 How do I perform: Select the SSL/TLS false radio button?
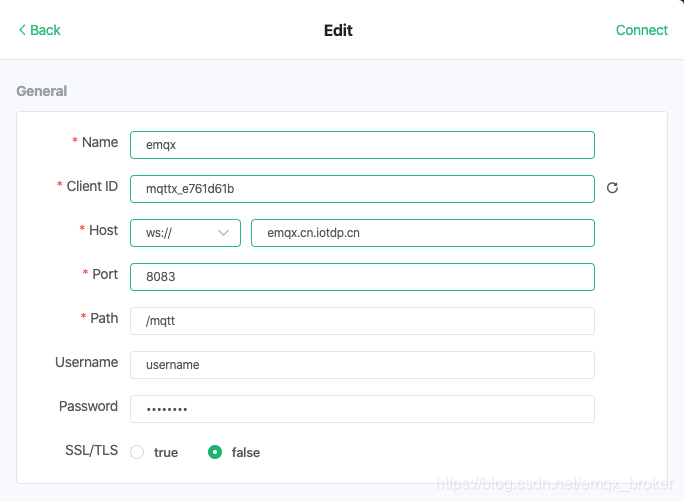[x=215, y=452]
